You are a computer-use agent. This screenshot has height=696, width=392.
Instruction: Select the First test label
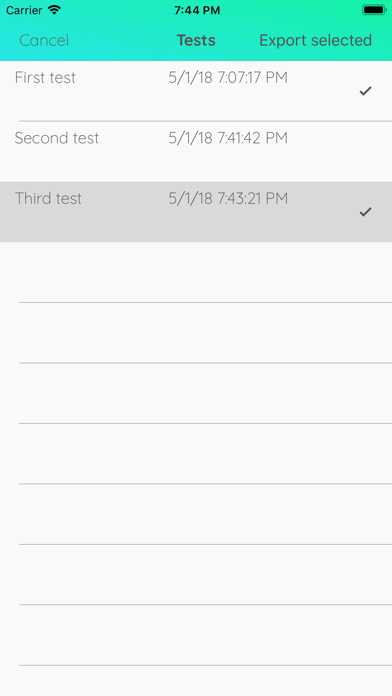45,78
